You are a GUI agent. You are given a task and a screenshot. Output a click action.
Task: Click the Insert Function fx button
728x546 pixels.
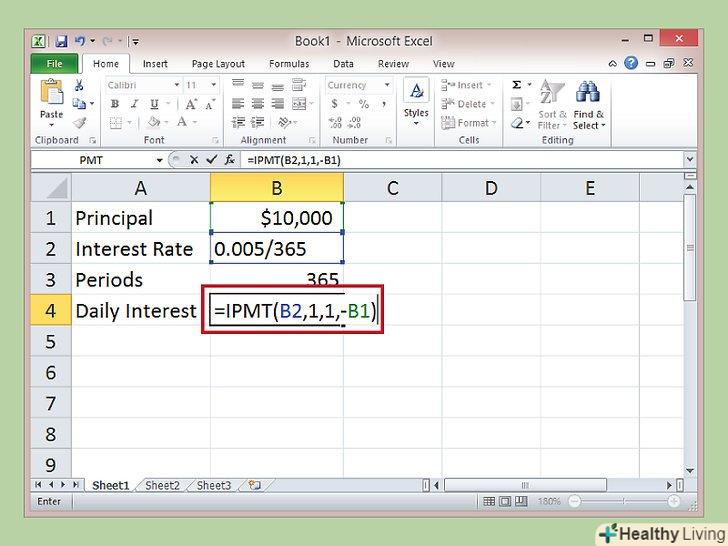(x=229, y=160)
